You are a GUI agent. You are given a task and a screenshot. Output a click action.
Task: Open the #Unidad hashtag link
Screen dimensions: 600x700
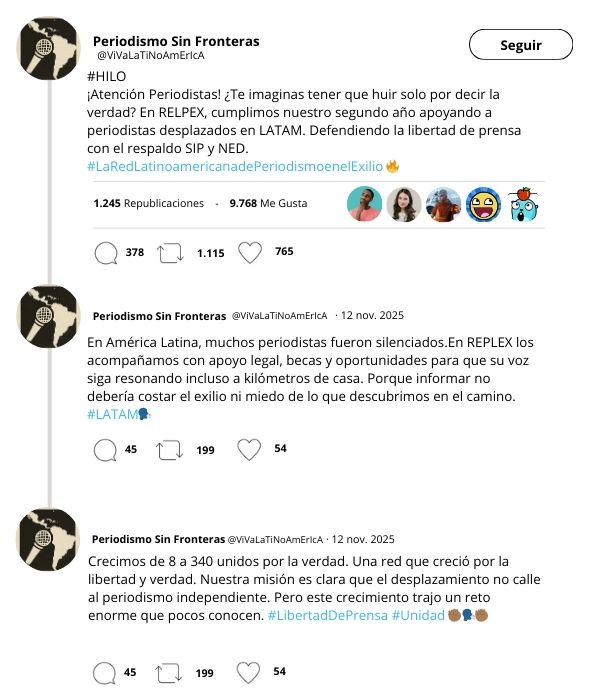tap(417, 615)
